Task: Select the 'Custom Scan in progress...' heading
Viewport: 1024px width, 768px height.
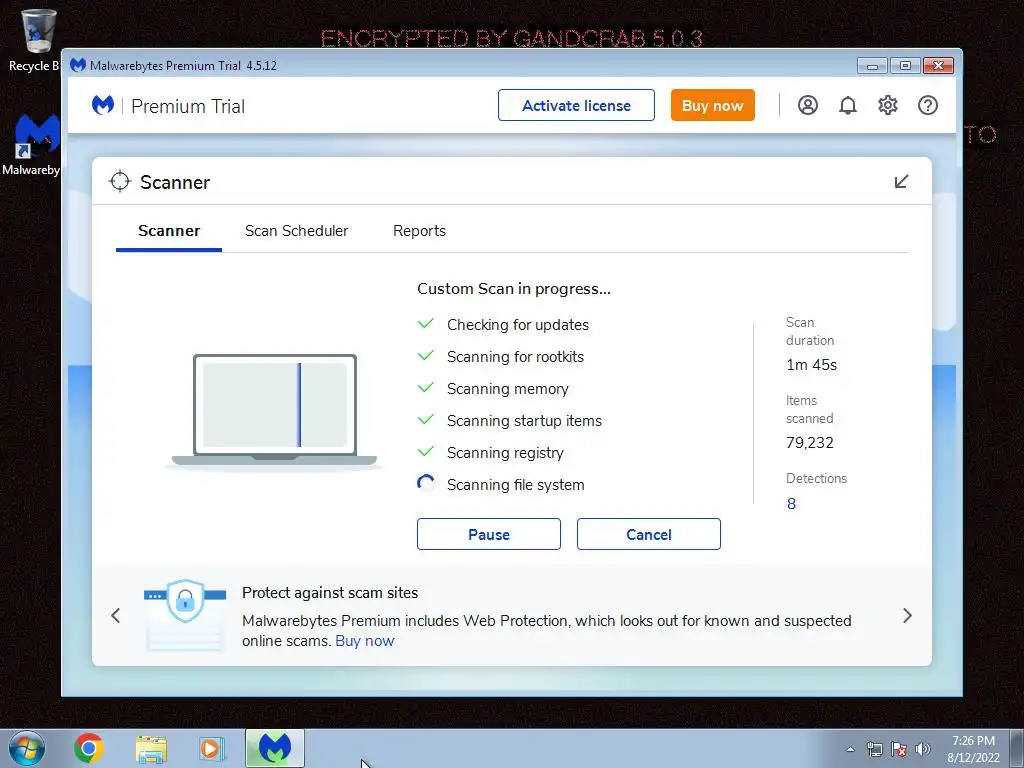Action: pyautogui.click(x=514, y=289)
